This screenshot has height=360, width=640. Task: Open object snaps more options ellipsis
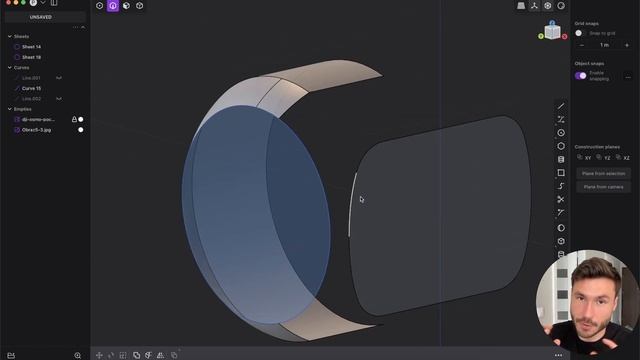pyautogui.click(x=628, y=77)
